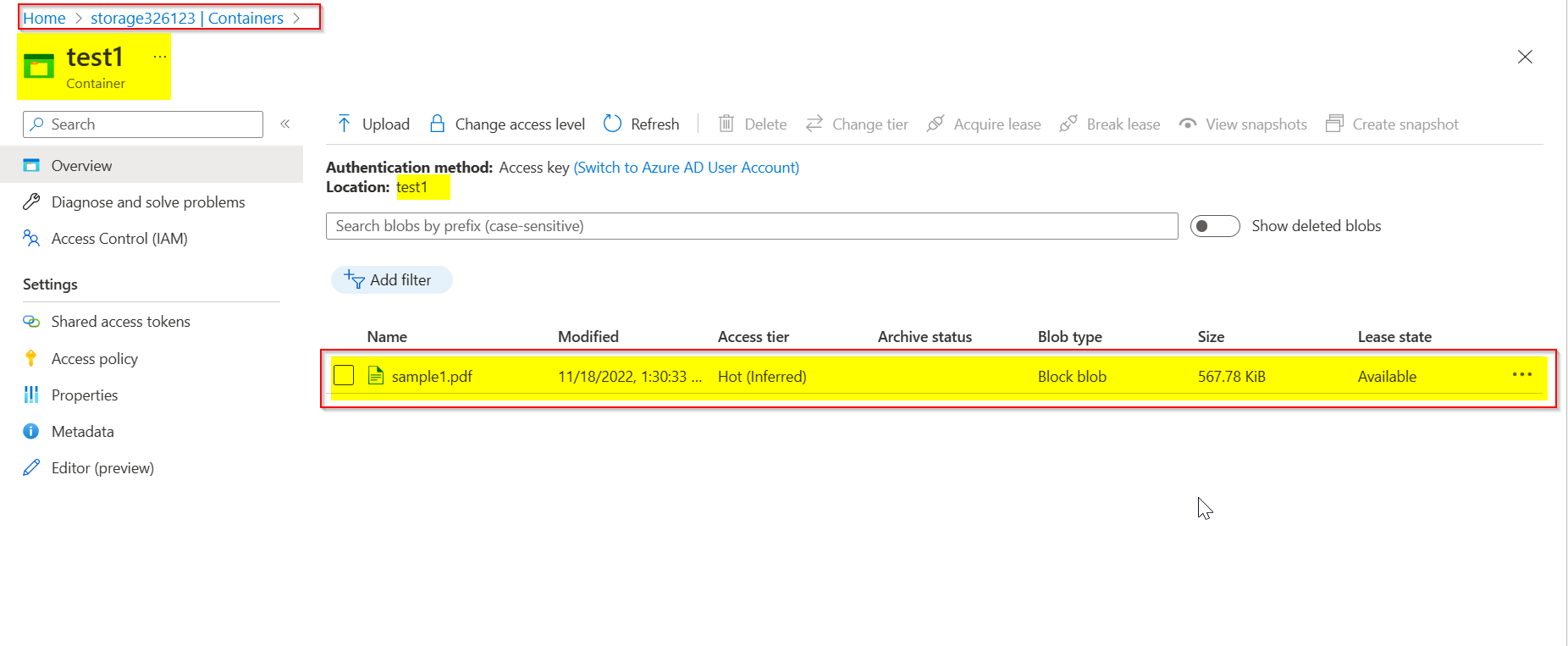Click the Metadata info icon

click(31, 431)
